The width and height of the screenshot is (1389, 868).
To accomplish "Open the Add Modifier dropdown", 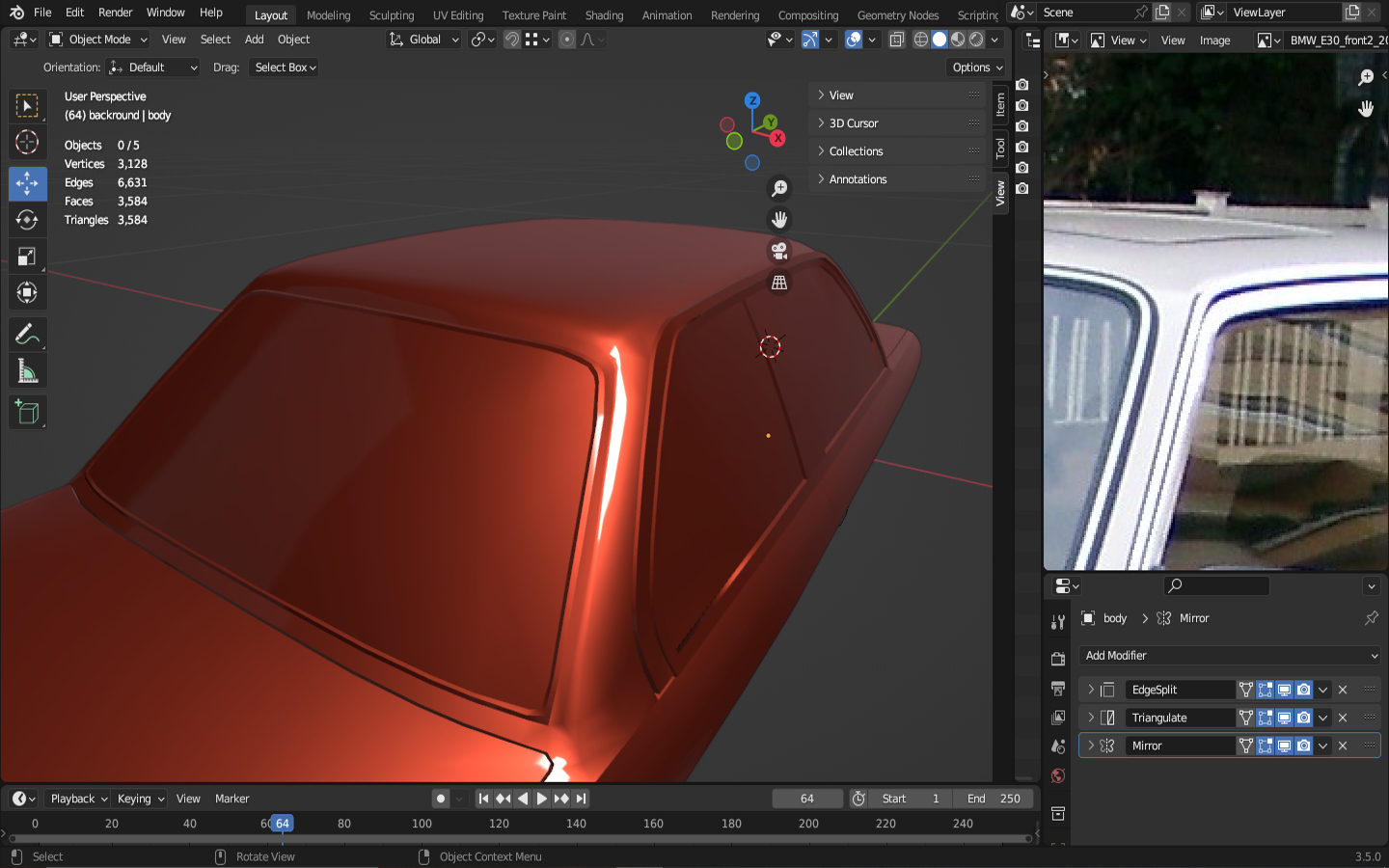I will [1230, 656].
